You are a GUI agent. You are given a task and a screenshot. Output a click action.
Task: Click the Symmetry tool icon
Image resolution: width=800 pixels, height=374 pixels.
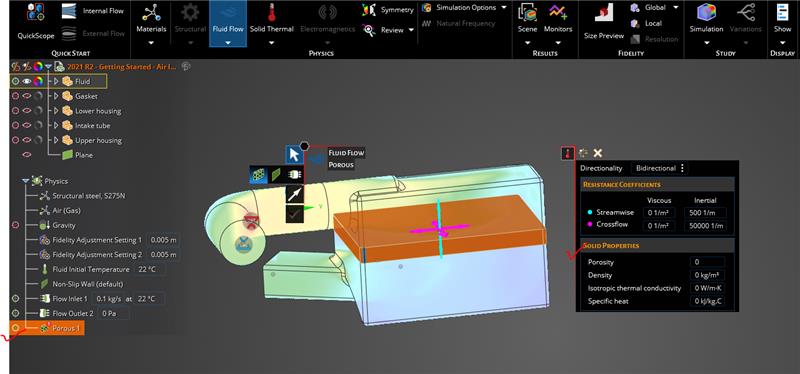(x=368, y=10)
